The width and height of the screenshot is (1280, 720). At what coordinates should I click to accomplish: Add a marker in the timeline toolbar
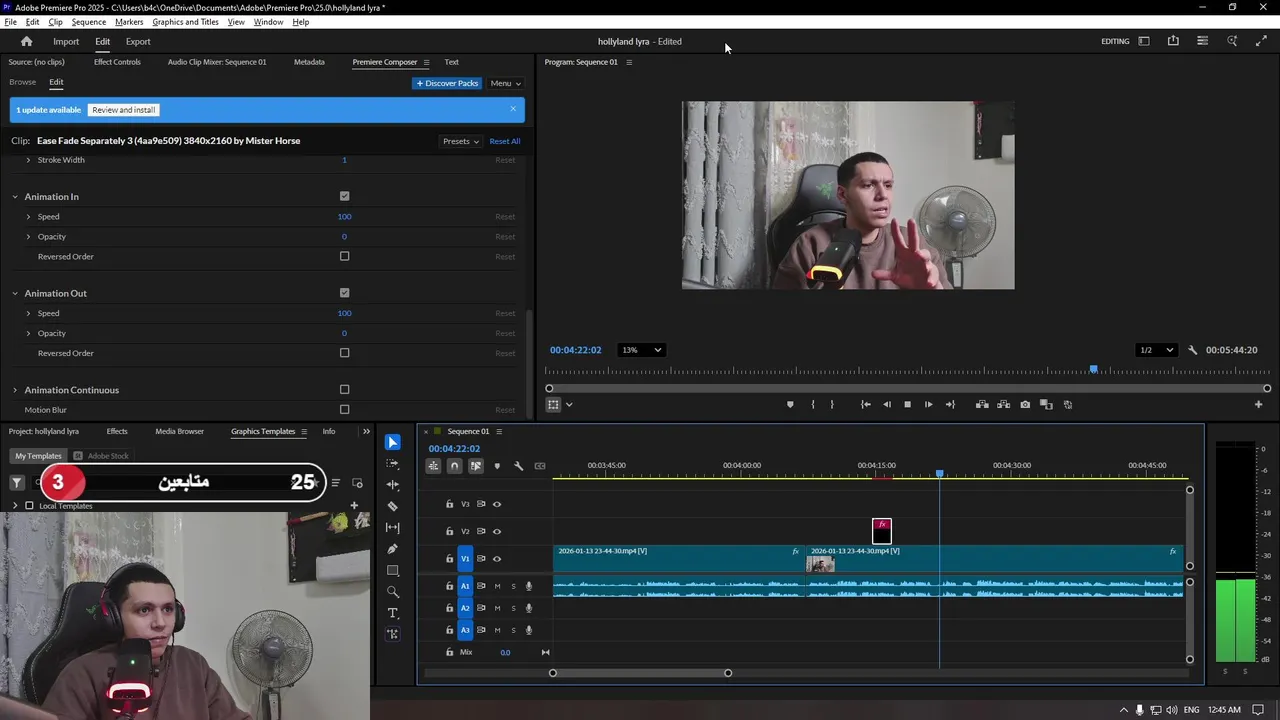pyautogui.click(x=497, y=466)
